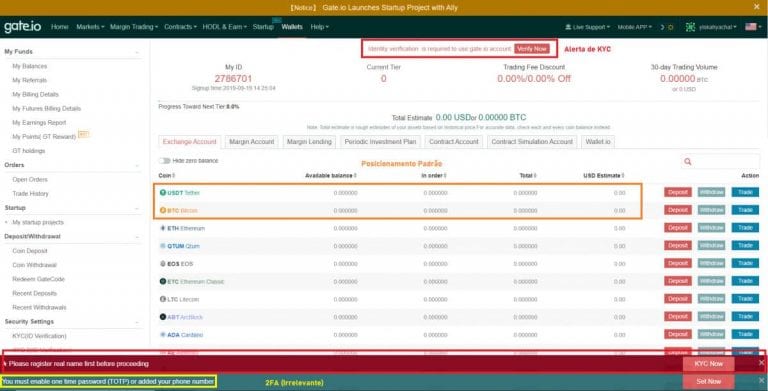Open the Periodic Investment Plan tab
Image resolution: width=768 pixels, height=391 pixels.
(x=380, y=142)
